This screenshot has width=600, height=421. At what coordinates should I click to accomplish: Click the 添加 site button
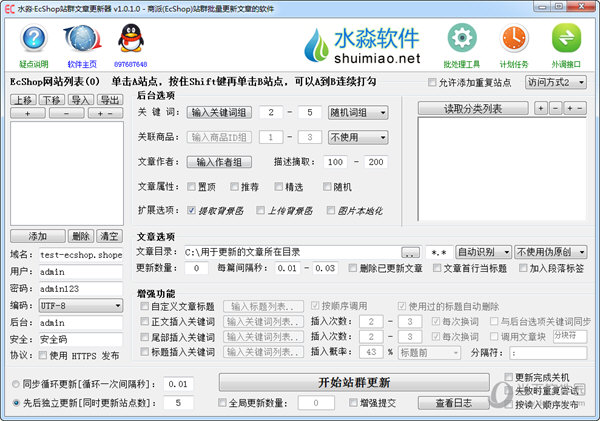tap(38, 236)
